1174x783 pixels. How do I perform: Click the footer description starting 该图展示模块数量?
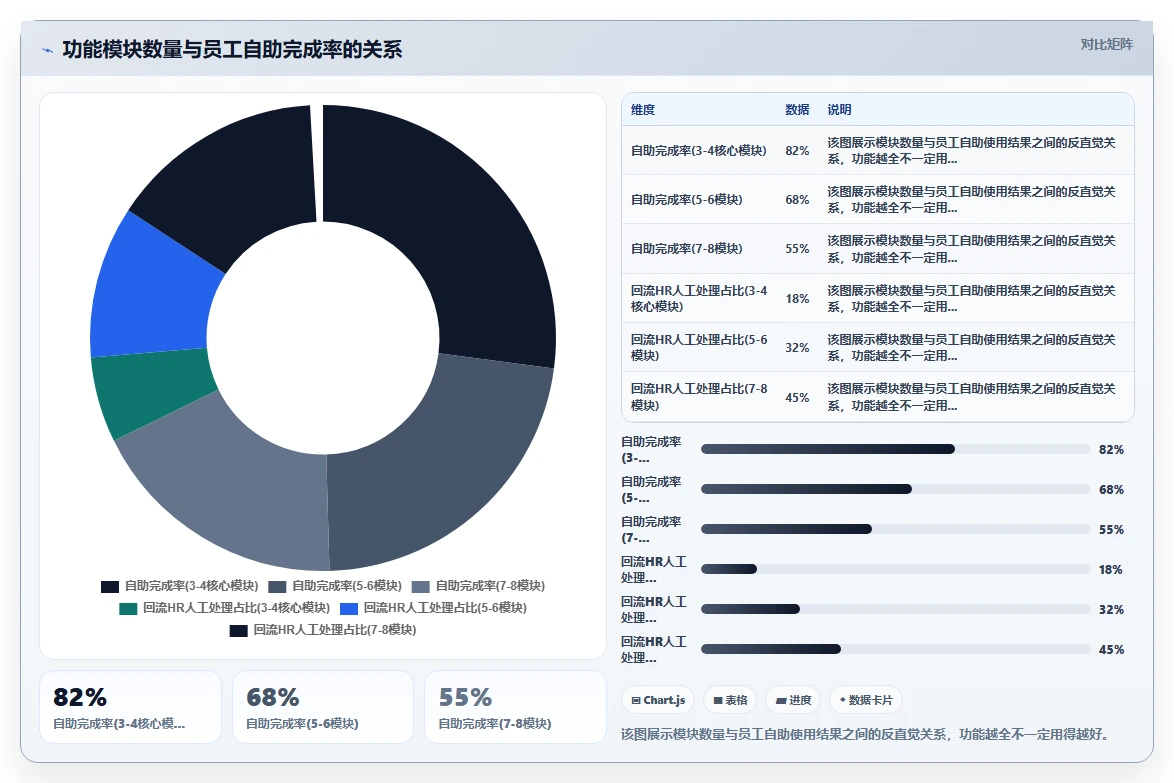[x=865, y=734]
